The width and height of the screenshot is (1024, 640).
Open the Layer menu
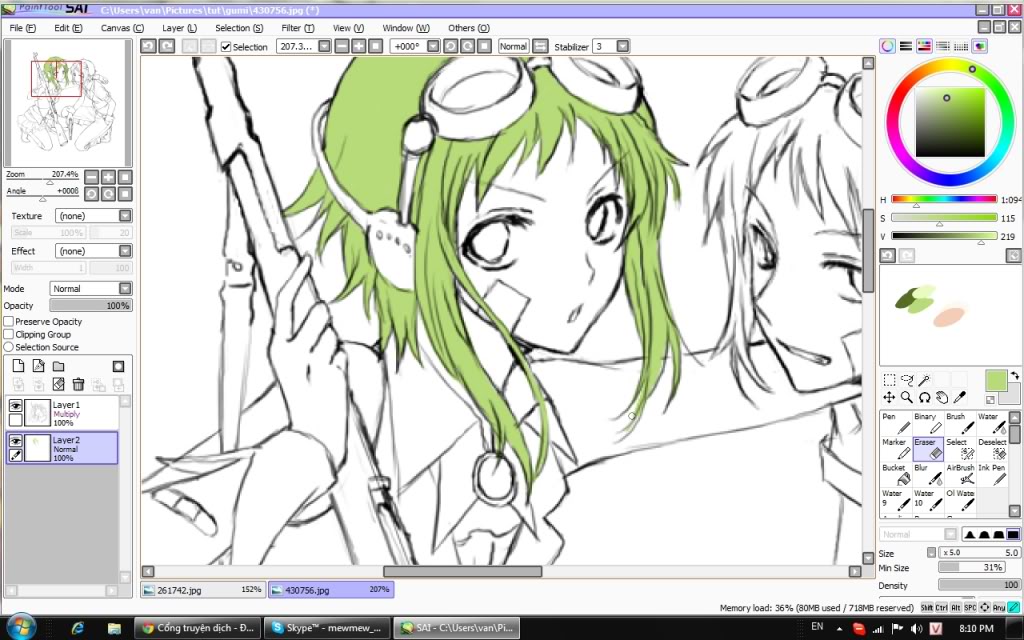click(x=179, y=28)
